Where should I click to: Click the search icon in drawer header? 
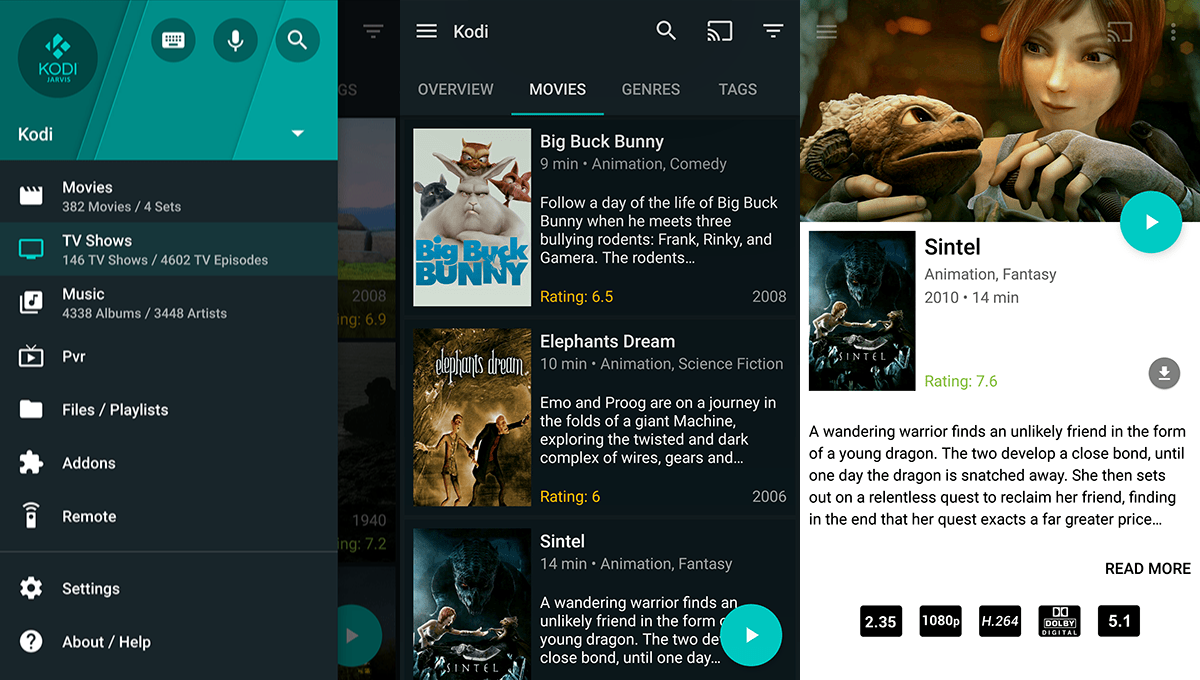click(x=297, y=40)
